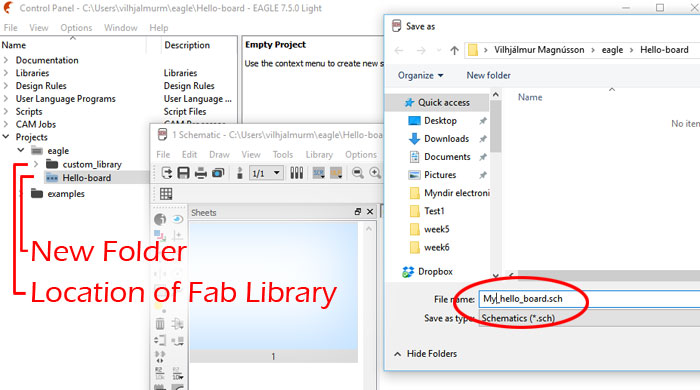Click the navigation pane scrollbar down arrow

pyautogui.click(x=496, y=276)
